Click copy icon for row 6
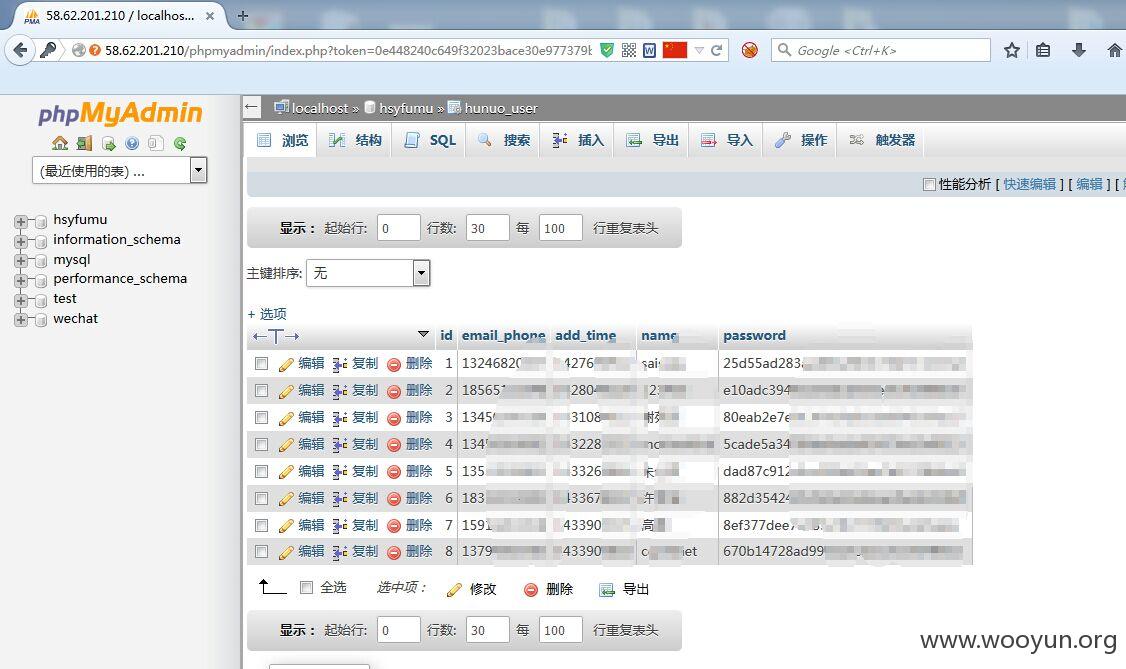 tap(340, 499)
